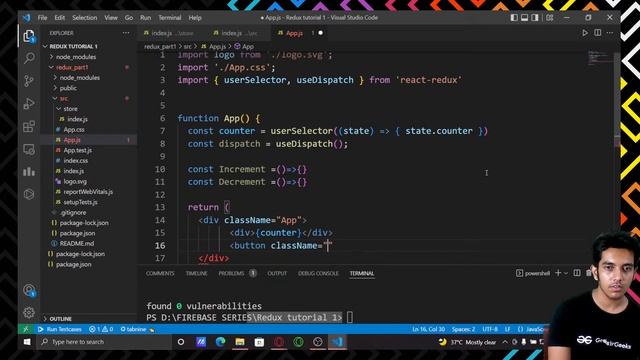Toggle the bottom panel visibility
This screenshot has width=640, height=360.
point(524,18)
